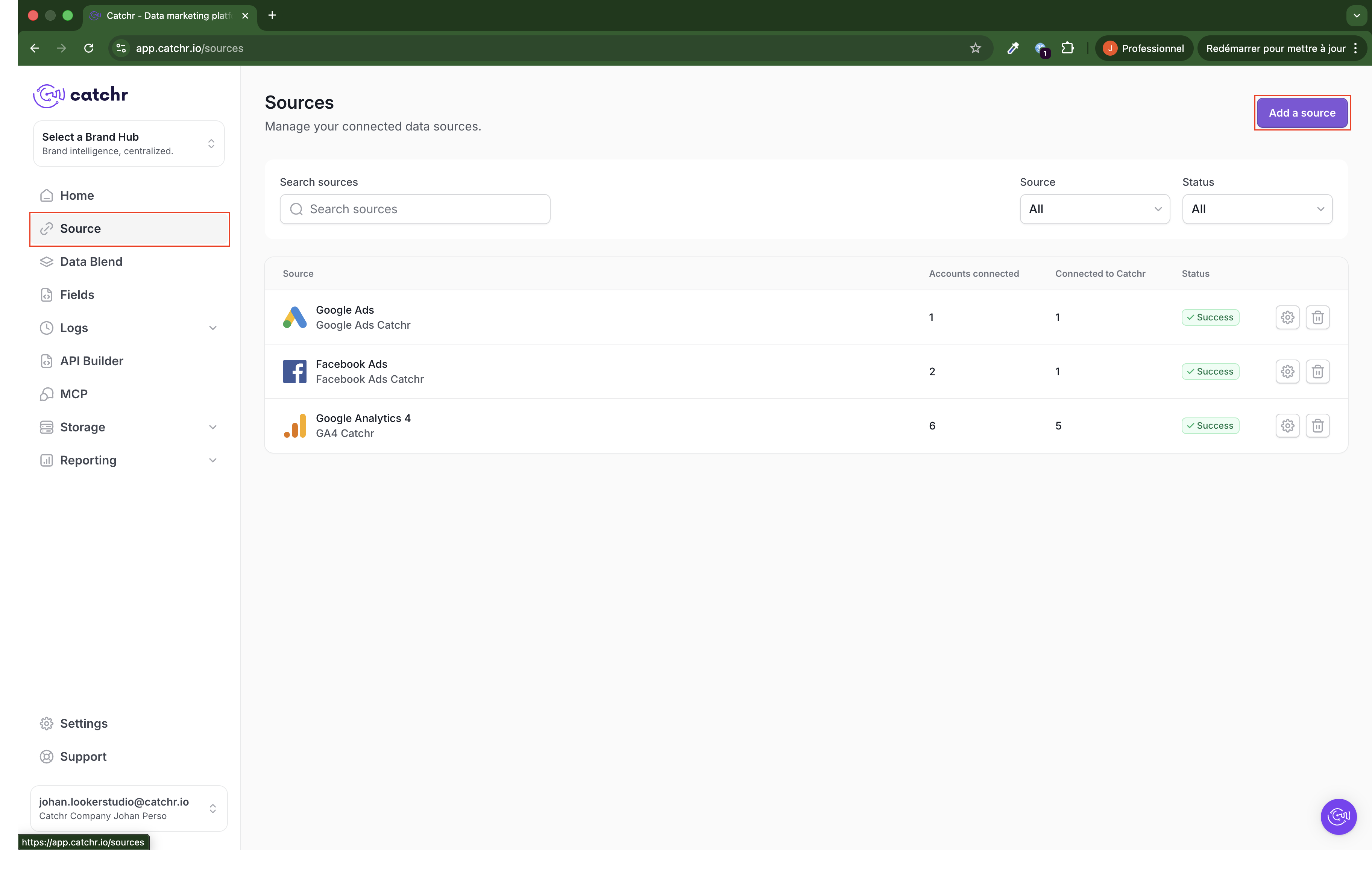
Task: Delete the Facebook Ads source
Action: coord(1317,372)
